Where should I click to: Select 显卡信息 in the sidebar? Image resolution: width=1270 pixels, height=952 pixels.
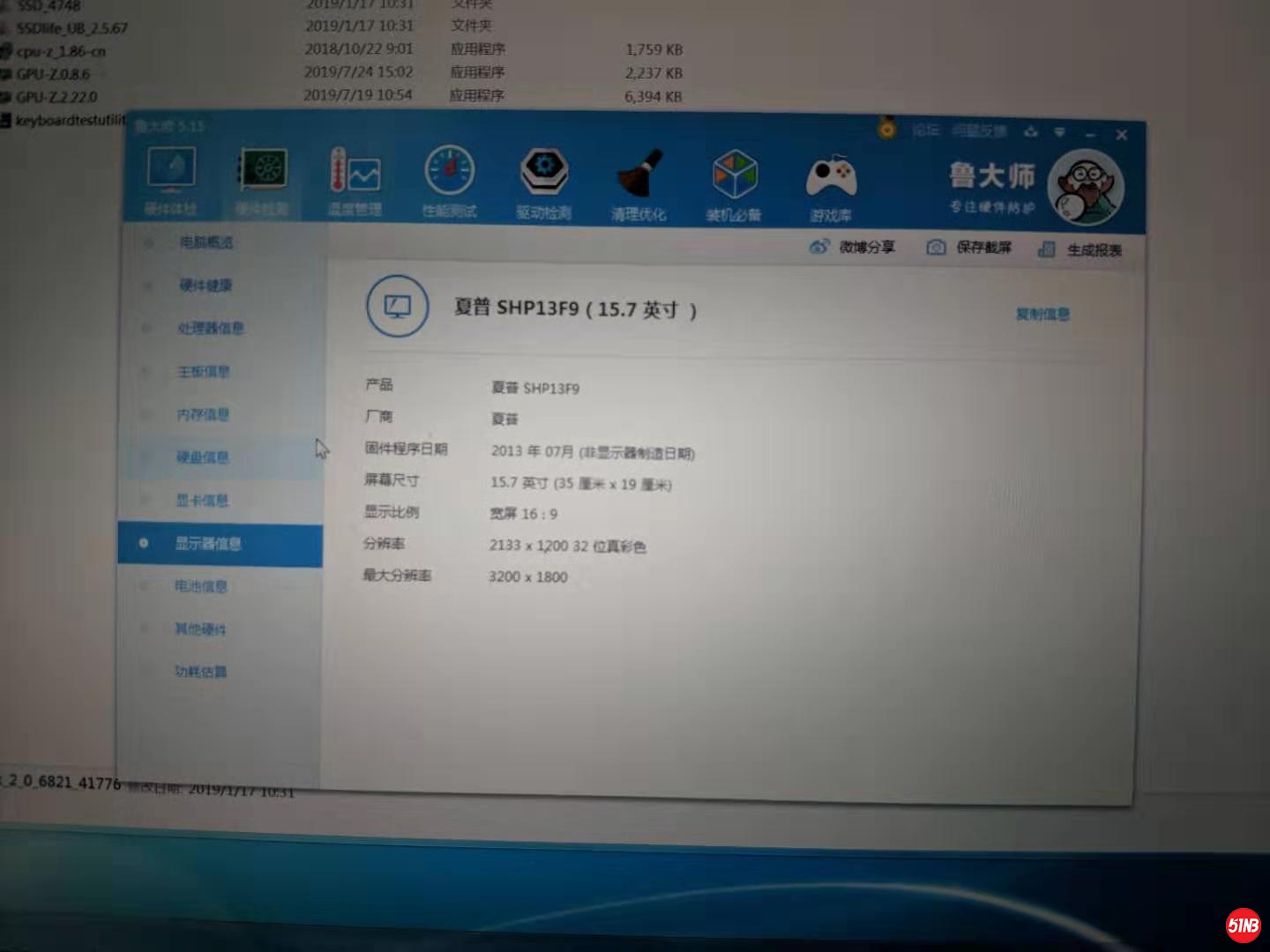coord(201,500)
